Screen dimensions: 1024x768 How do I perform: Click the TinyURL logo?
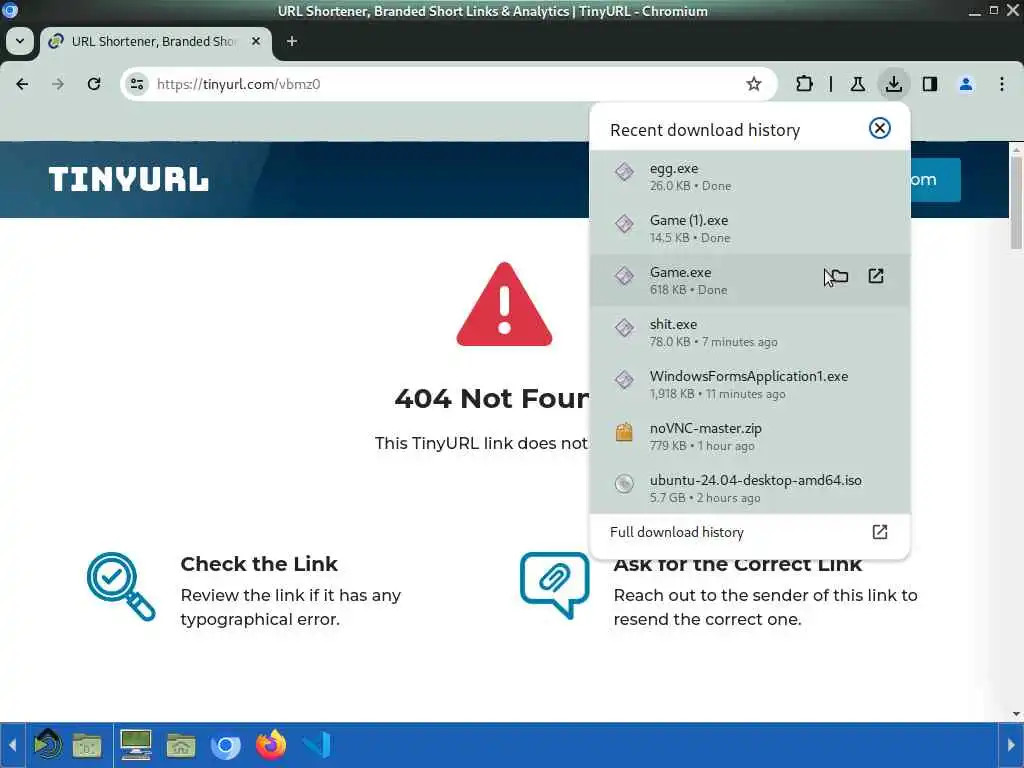tap(129, 179)
